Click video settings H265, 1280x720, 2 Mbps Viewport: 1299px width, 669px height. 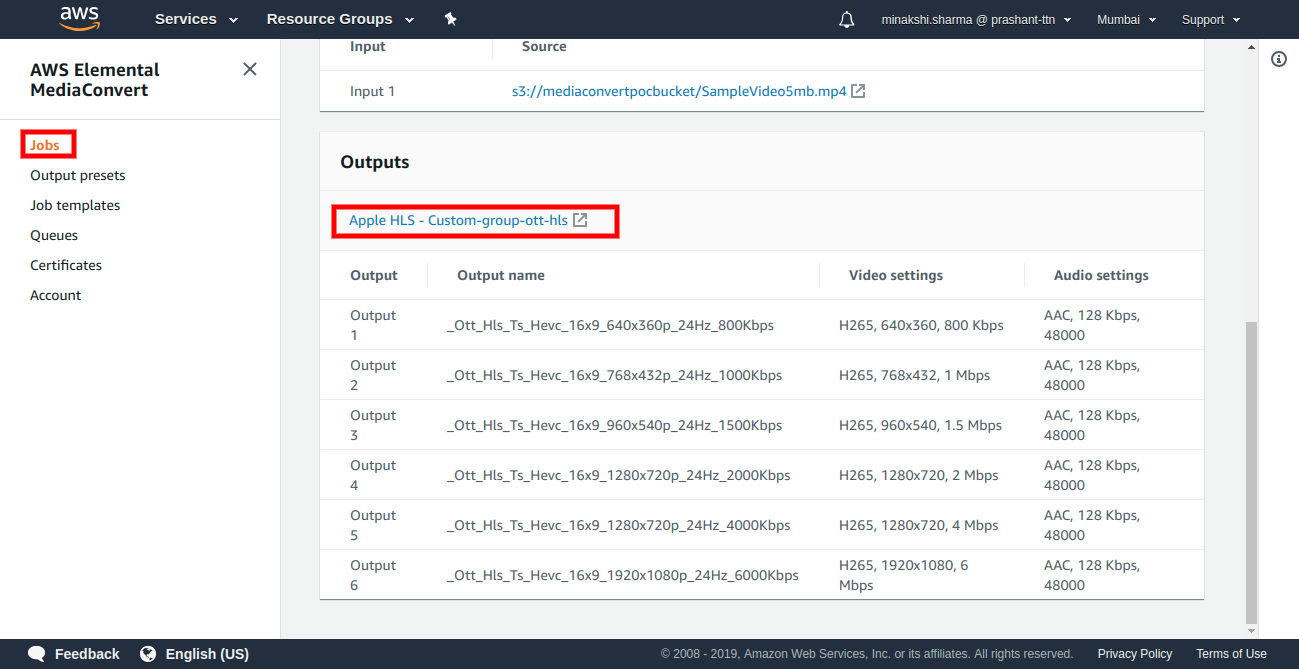[918, 475]
